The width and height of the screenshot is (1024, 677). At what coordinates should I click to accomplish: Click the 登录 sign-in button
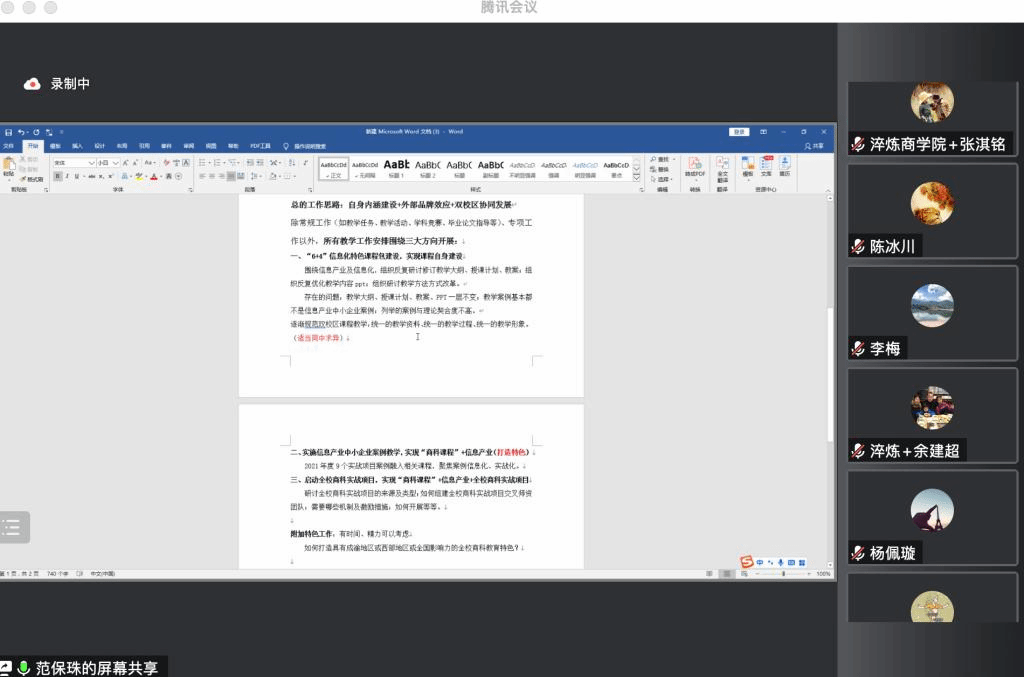[739, 132]
